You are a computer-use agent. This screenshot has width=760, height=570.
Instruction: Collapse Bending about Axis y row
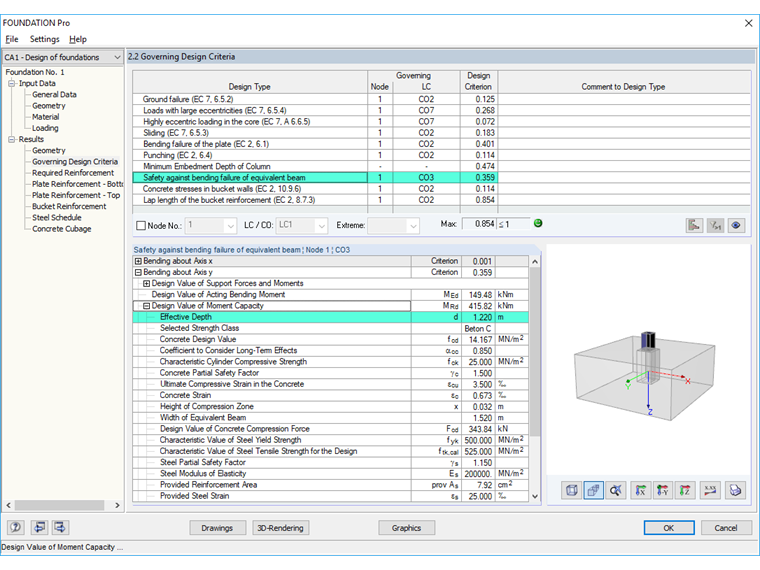pyautogui.click(x=138, y=272)
